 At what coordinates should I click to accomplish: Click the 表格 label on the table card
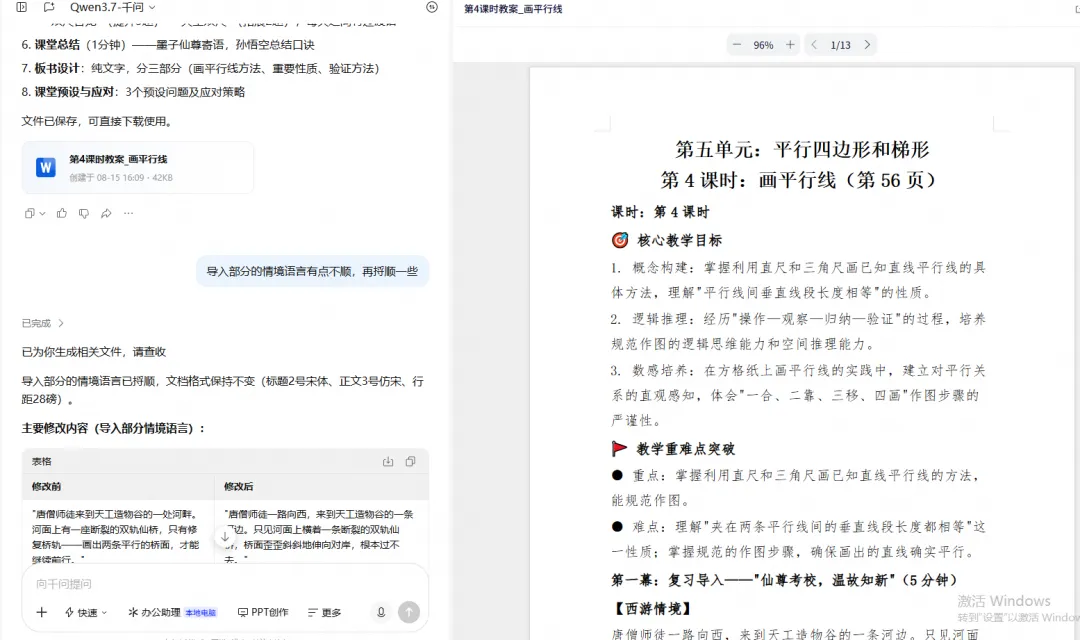[41, 462]
